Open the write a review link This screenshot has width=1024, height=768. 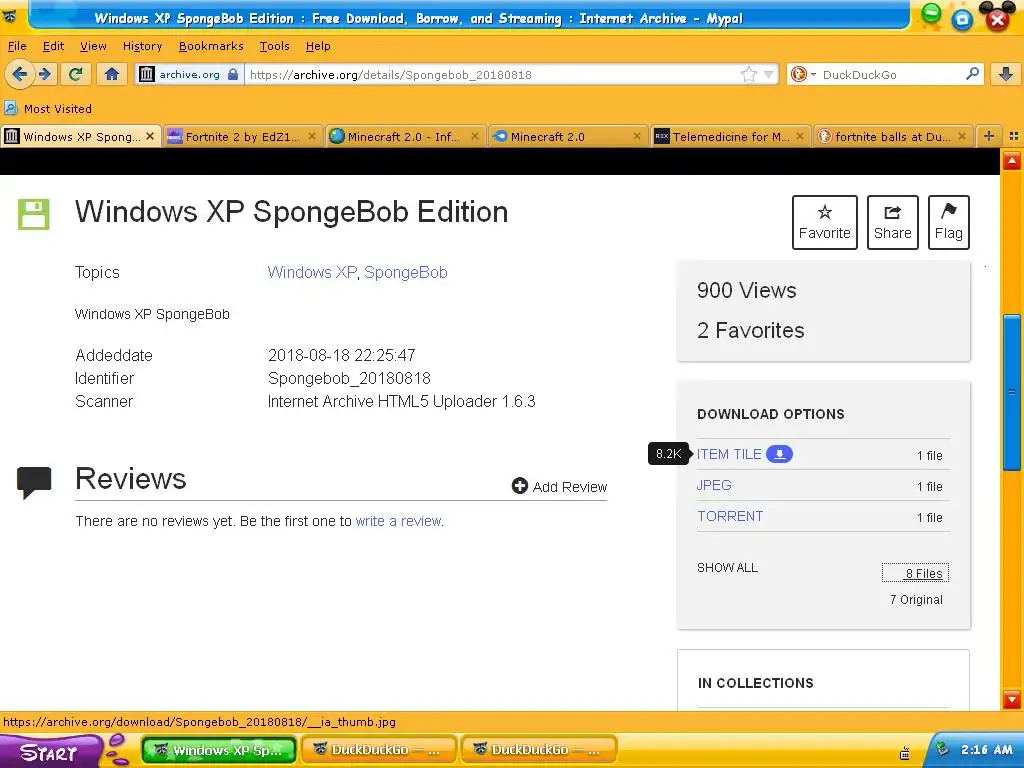click(x=398, y=521)
